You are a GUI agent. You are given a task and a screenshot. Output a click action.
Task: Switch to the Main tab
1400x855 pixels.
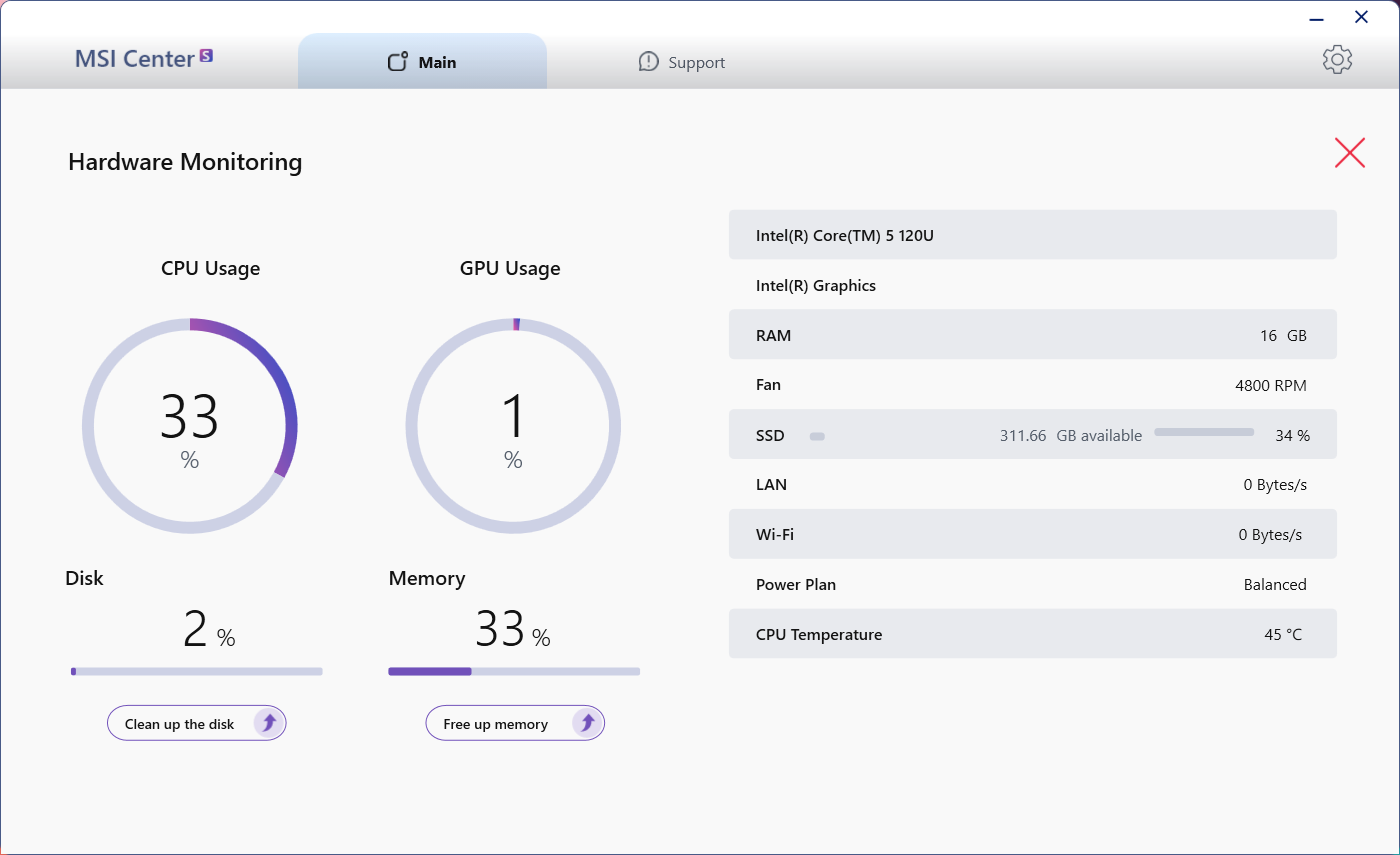[422, 62]
